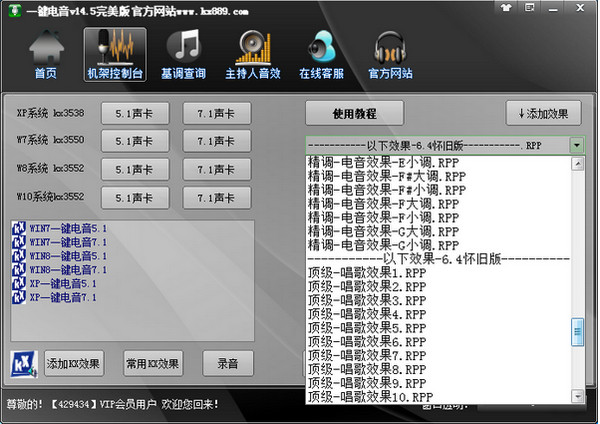Collapse the effects dropdown using its arrow

pos(576,145)
